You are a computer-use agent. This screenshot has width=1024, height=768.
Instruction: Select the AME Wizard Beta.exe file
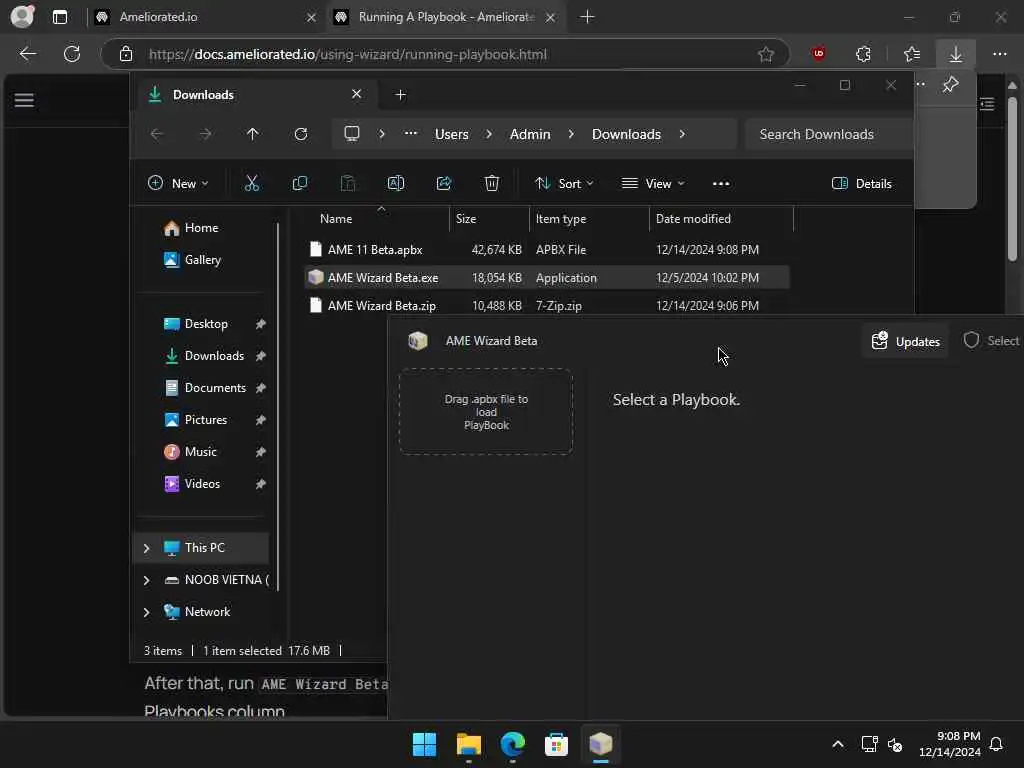pyautogui.click(x=547, y=278)
